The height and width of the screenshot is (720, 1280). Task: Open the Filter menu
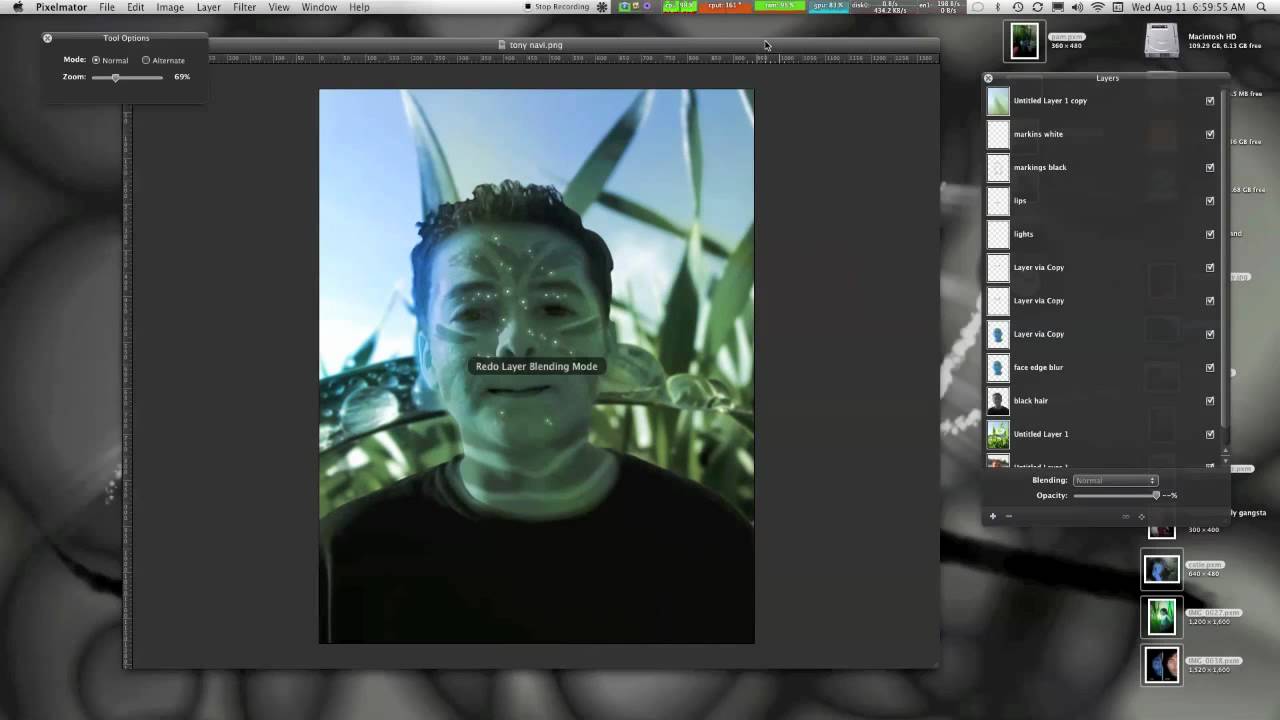[x=244, y=7]
